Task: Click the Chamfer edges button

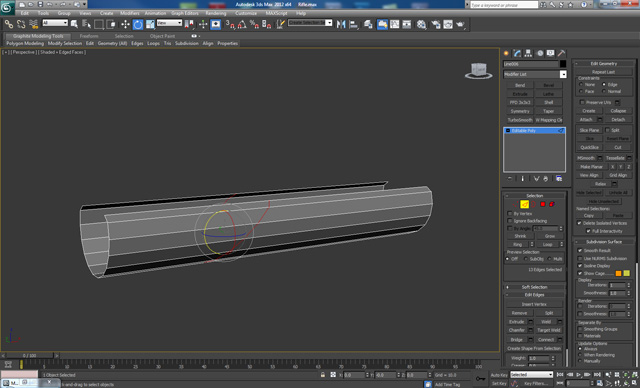Action: [x=517, y=330]
